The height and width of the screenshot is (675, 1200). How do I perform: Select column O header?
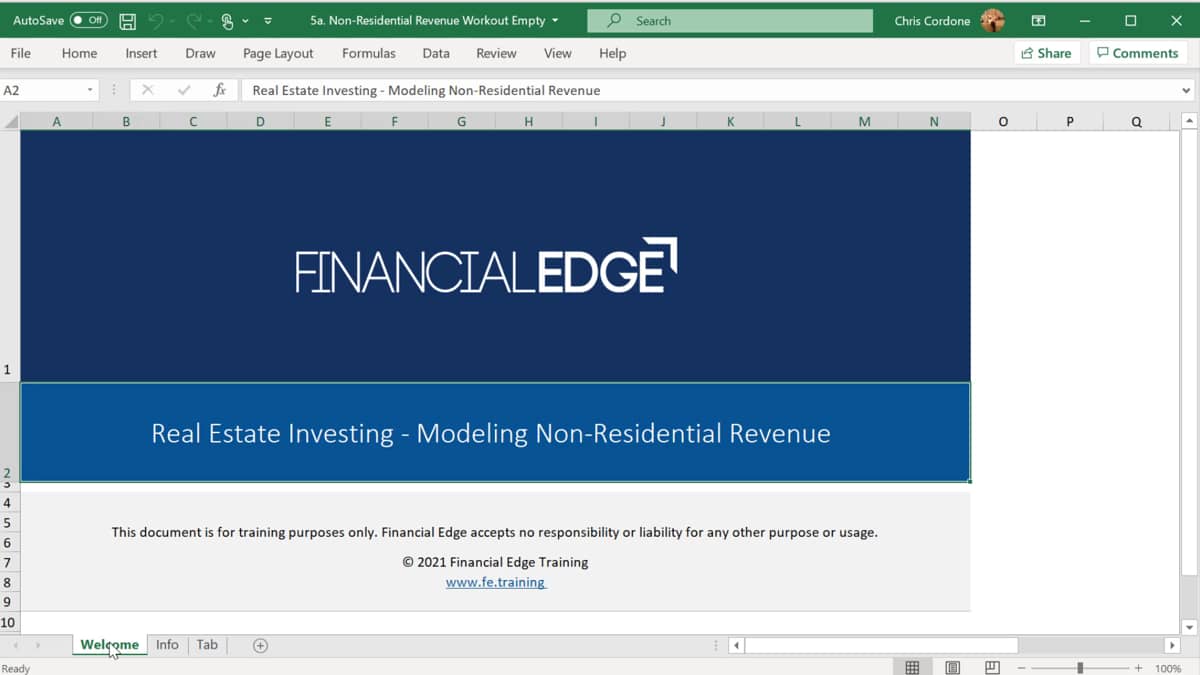(x=1003, y=122)
